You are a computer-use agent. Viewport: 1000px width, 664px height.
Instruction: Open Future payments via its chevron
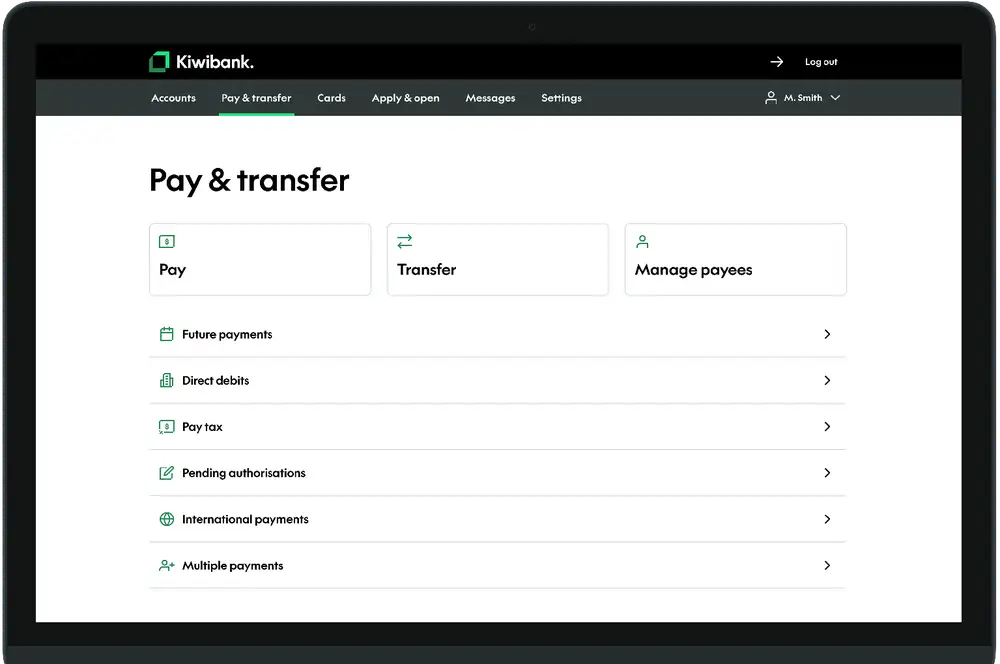[x=827, y=334]
